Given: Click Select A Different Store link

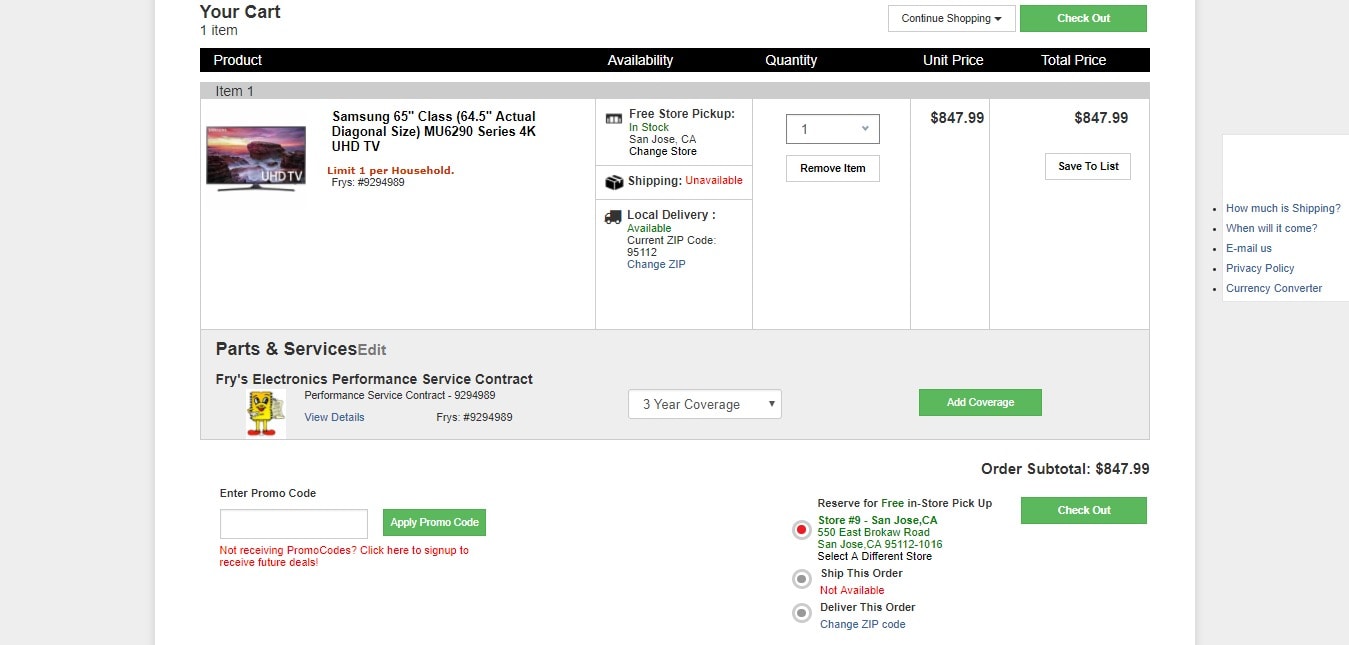Looking at the screenshot, I should click(875, 556).
